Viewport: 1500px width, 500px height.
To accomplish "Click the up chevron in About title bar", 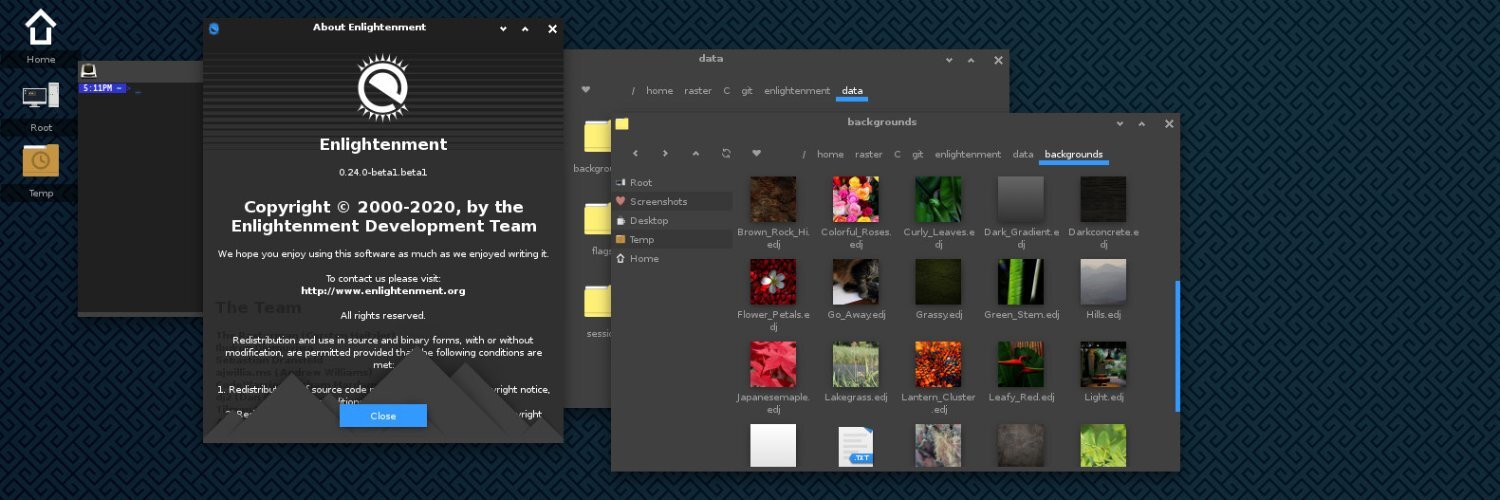I will 526,29.
